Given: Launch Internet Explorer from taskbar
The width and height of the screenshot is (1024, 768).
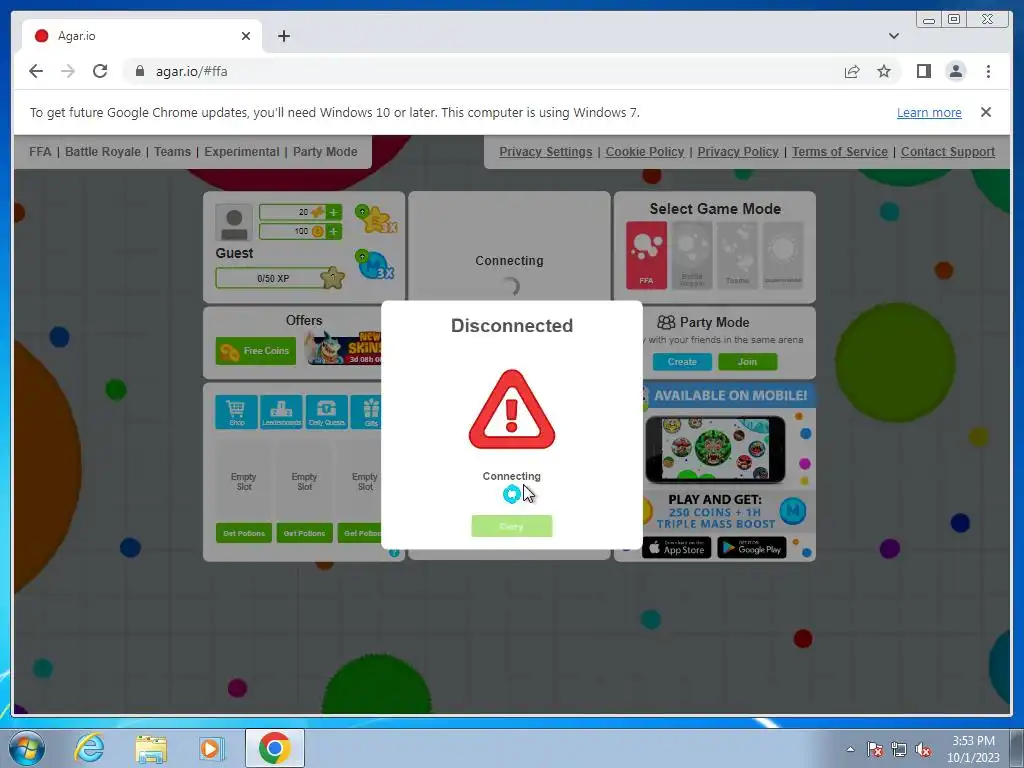Looking at the screenshot, I should point(89,748).
